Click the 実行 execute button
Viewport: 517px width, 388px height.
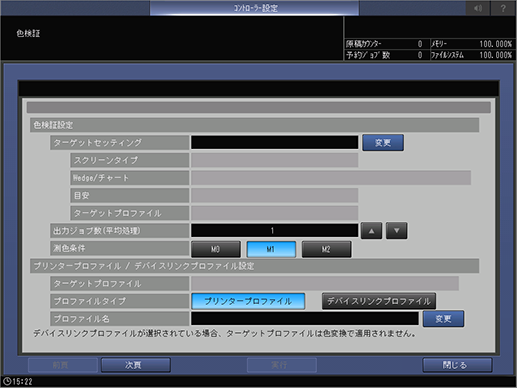282,365
